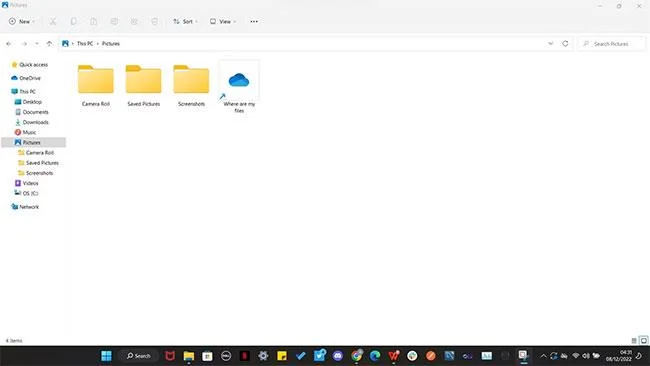The width and height of the screenshot is (650, 366).
Task: Open Sticky Notes from the taskbar
Action: pyautogui.click(x=282, y=356)
